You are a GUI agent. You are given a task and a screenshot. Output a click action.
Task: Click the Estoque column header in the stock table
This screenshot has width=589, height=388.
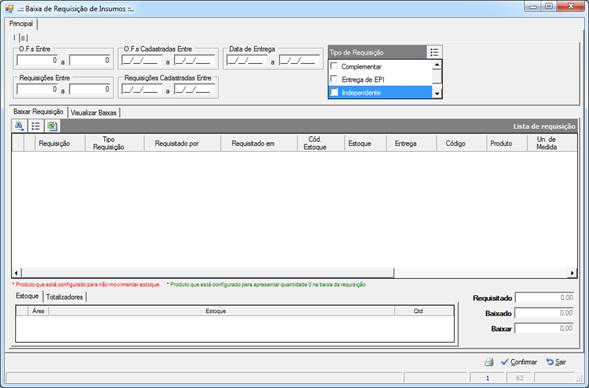tap(222, 311)
